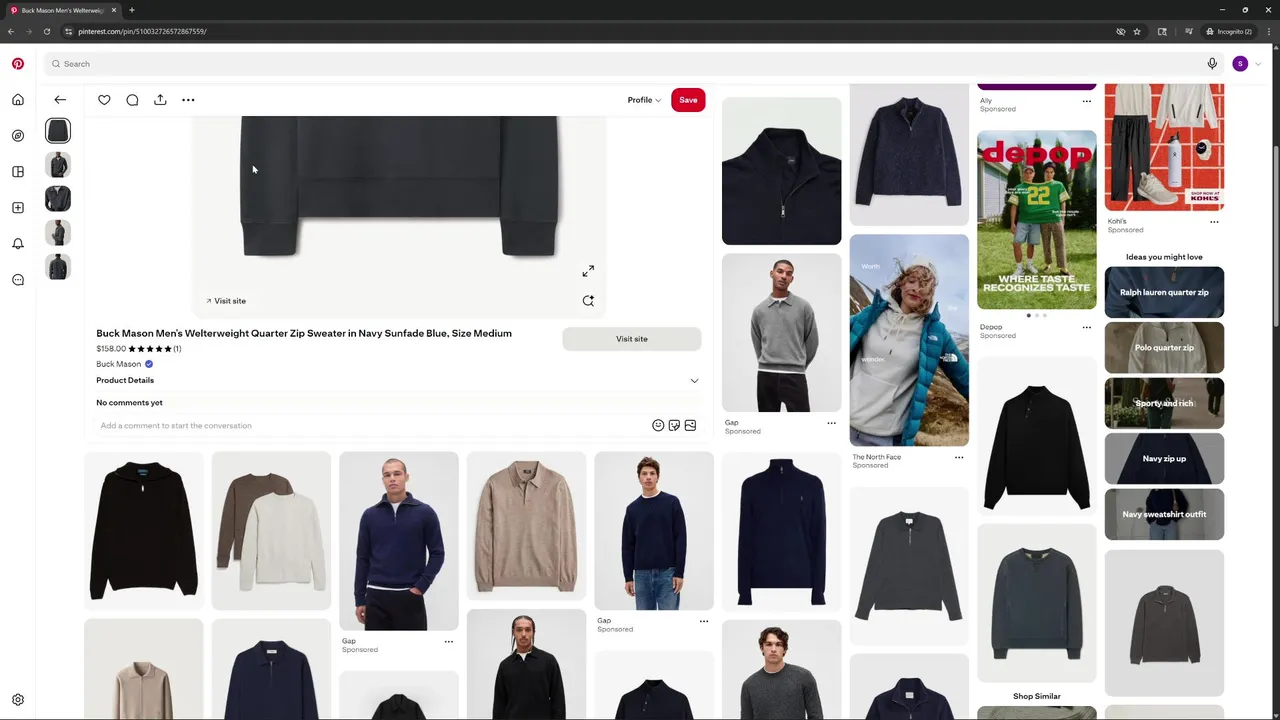Click the Pinterest search field
1280x720 pixels.
[x=632, y=64]
